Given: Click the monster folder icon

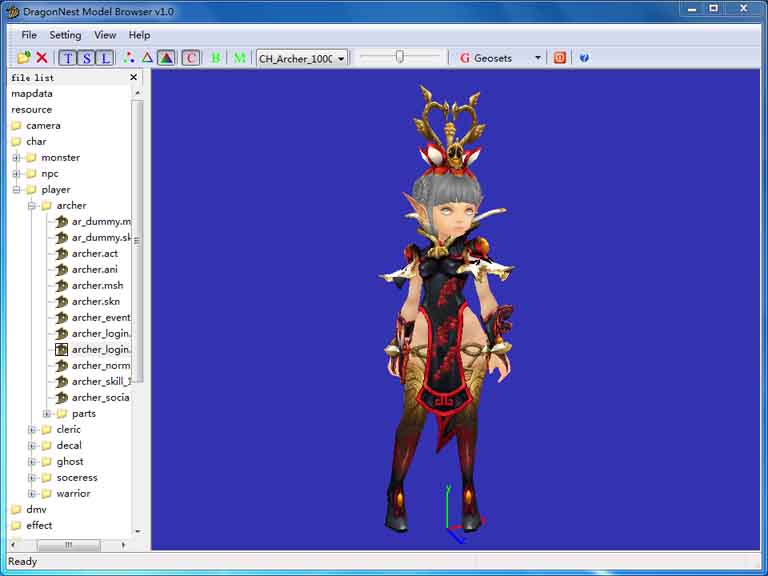Looking at the screenshot, I should 31,158.
